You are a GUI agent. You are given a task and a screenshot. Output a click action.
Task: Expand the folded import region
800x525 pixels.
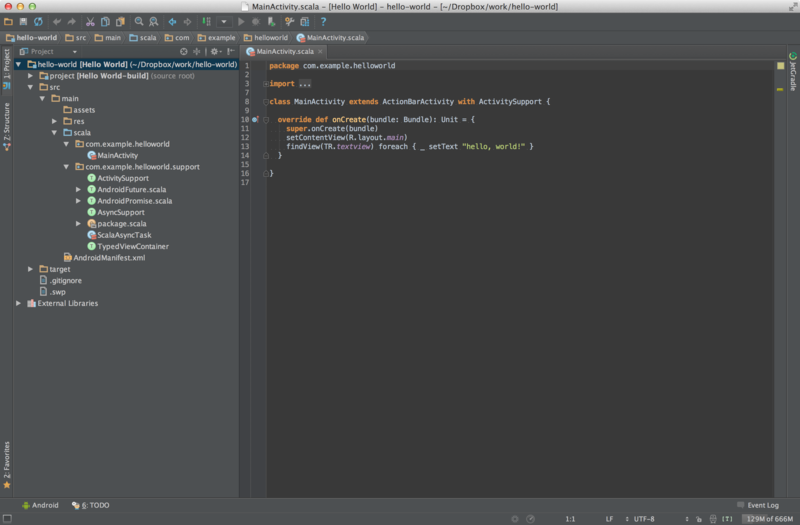pos(265,84)
